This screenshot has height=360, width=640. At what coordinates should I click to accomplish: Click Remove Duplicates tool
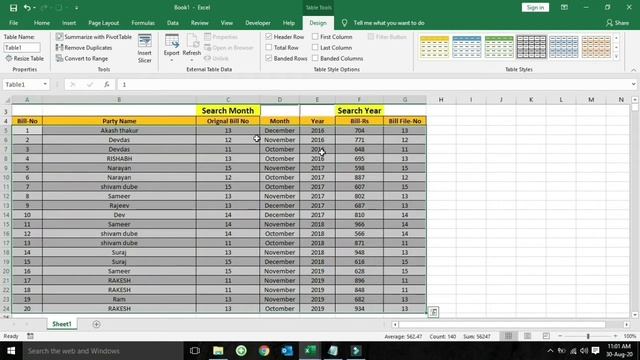[84, 48]
